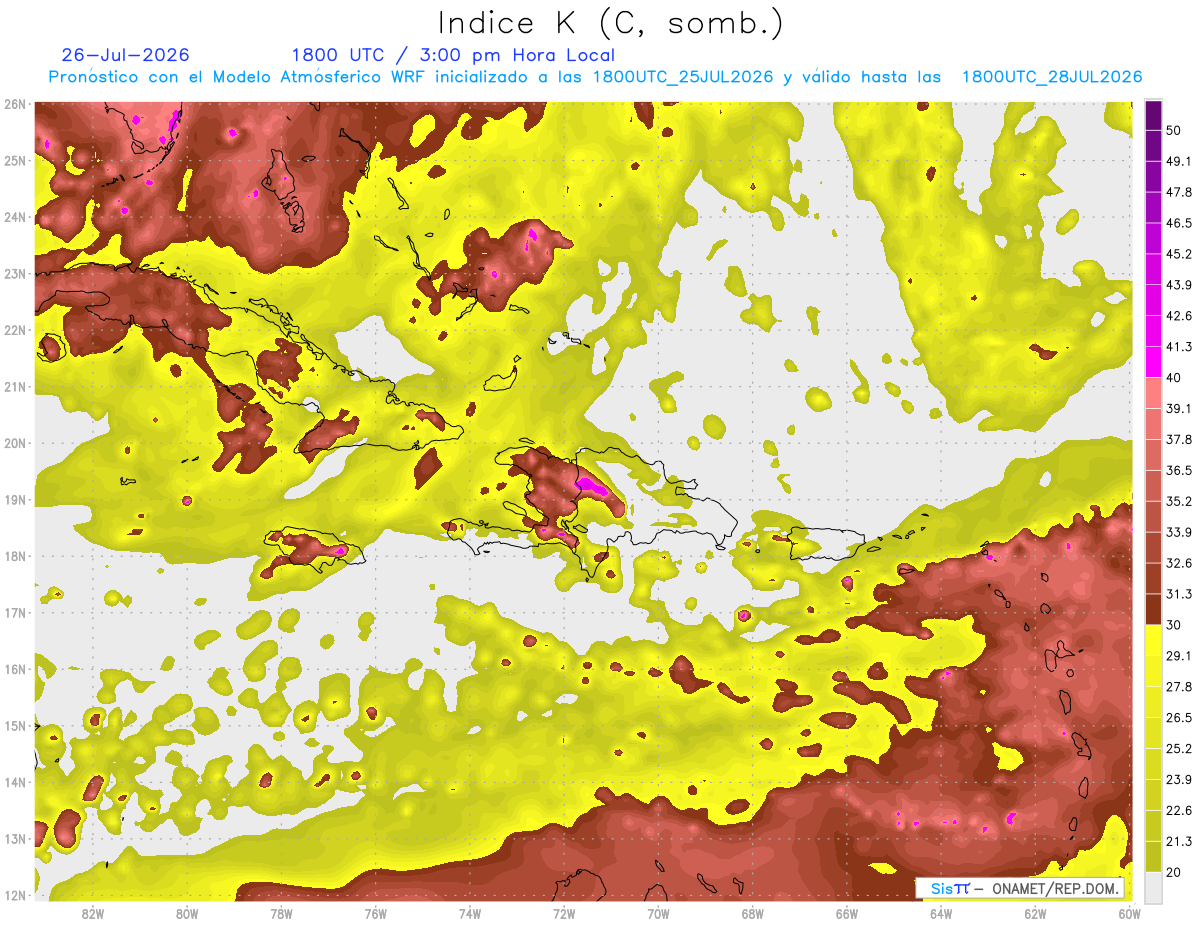Screen dimensions: 1200x927
Task: Select the '47.8' color scale value
Action: click(x=1178, y=192)
